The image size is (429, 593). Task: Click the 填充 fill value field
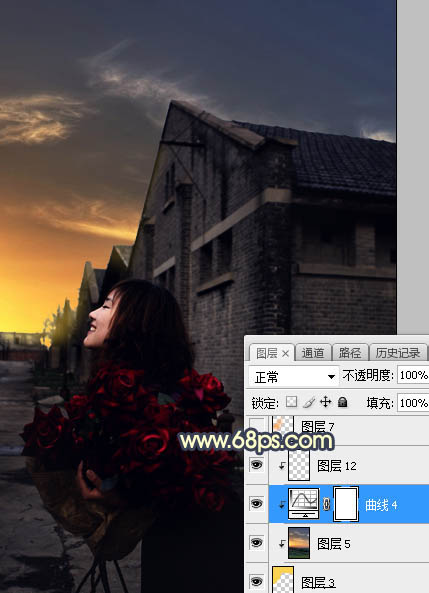coord(412,403)
